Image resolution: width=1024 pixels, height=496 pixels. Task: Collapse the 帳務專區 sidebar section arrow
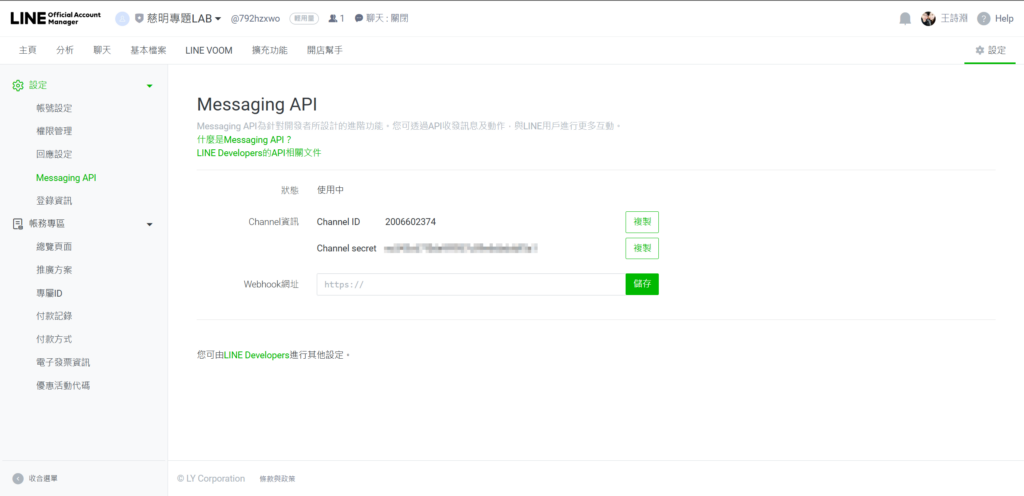pyautogui.click(x=150, y=225)
